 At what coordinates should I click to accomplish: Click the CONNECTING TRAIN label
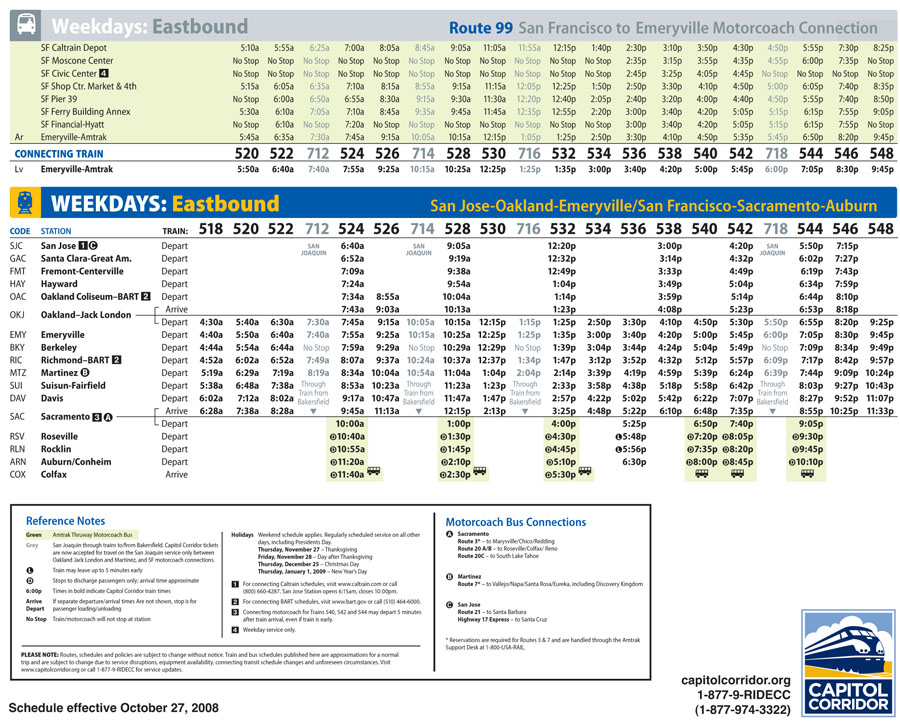[x=59, y=154]
